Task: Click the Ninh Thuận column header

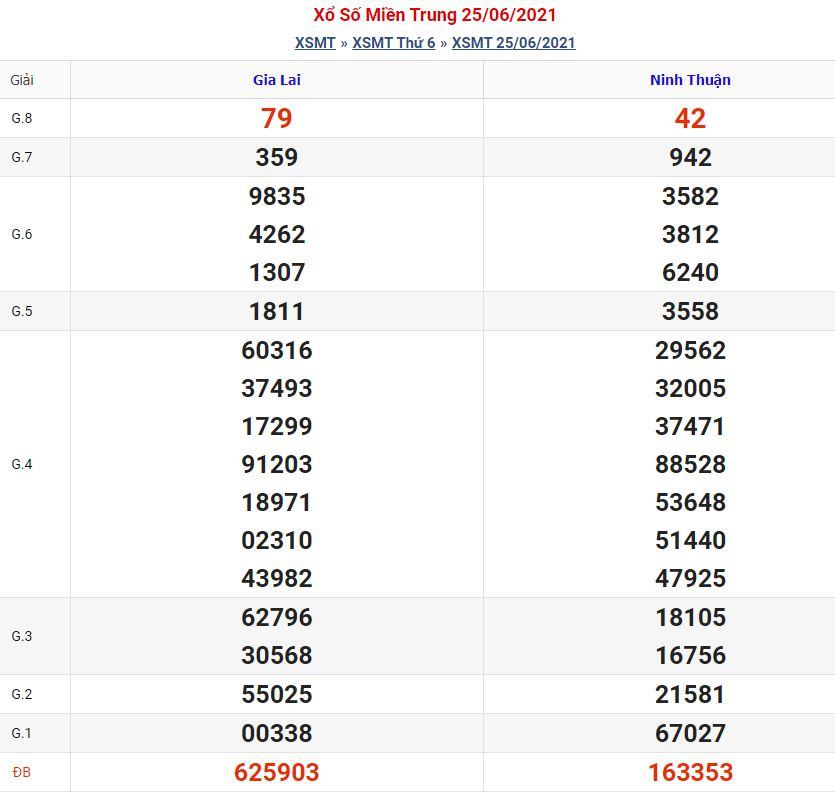Action: [690, 80]
